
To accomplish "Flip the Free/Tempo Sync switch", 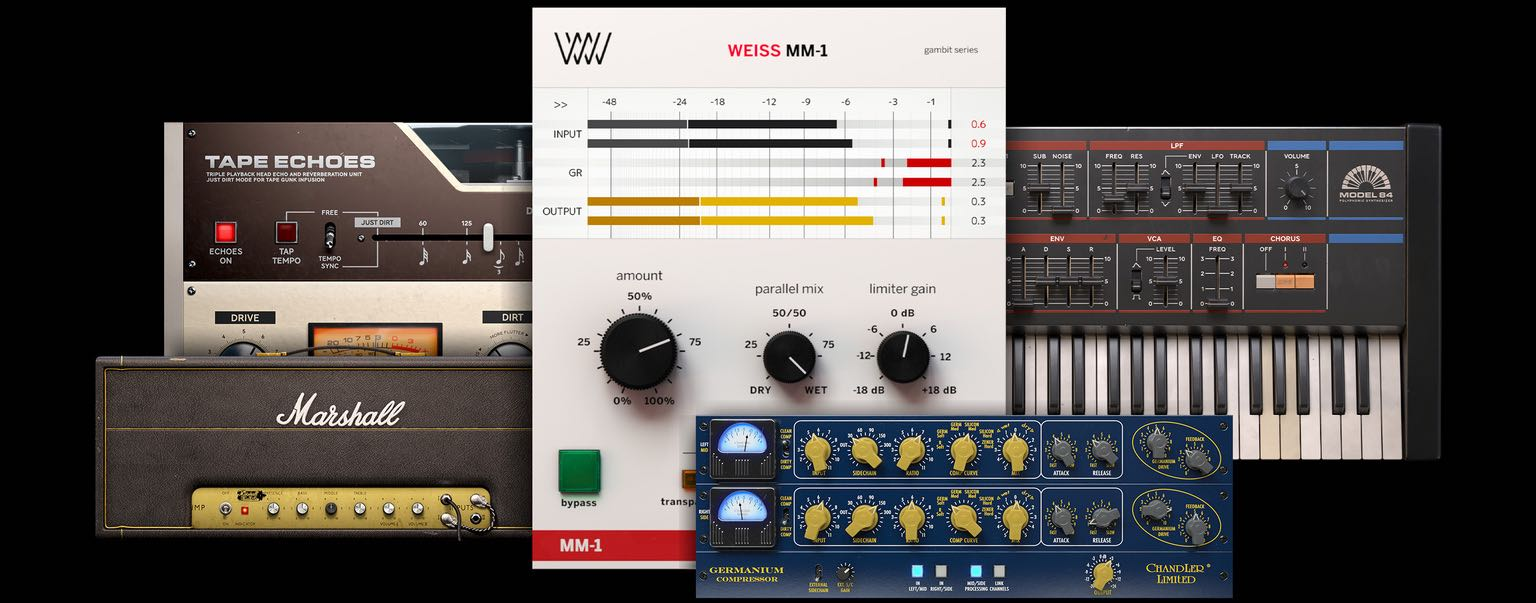I will click(329, 236).
